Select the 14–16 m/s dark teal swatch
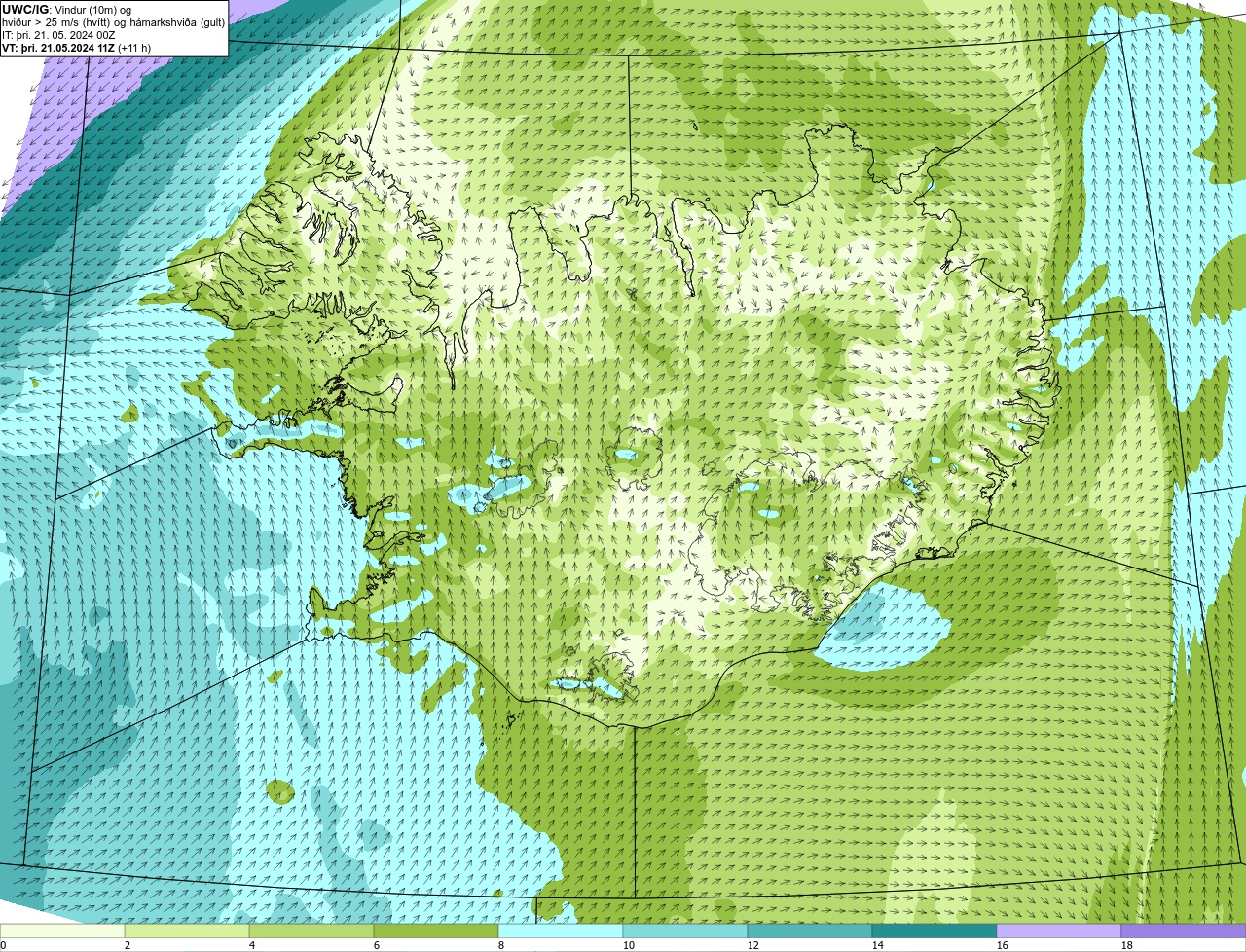Viewport: 1246px width, 952px height. [934, 932]
